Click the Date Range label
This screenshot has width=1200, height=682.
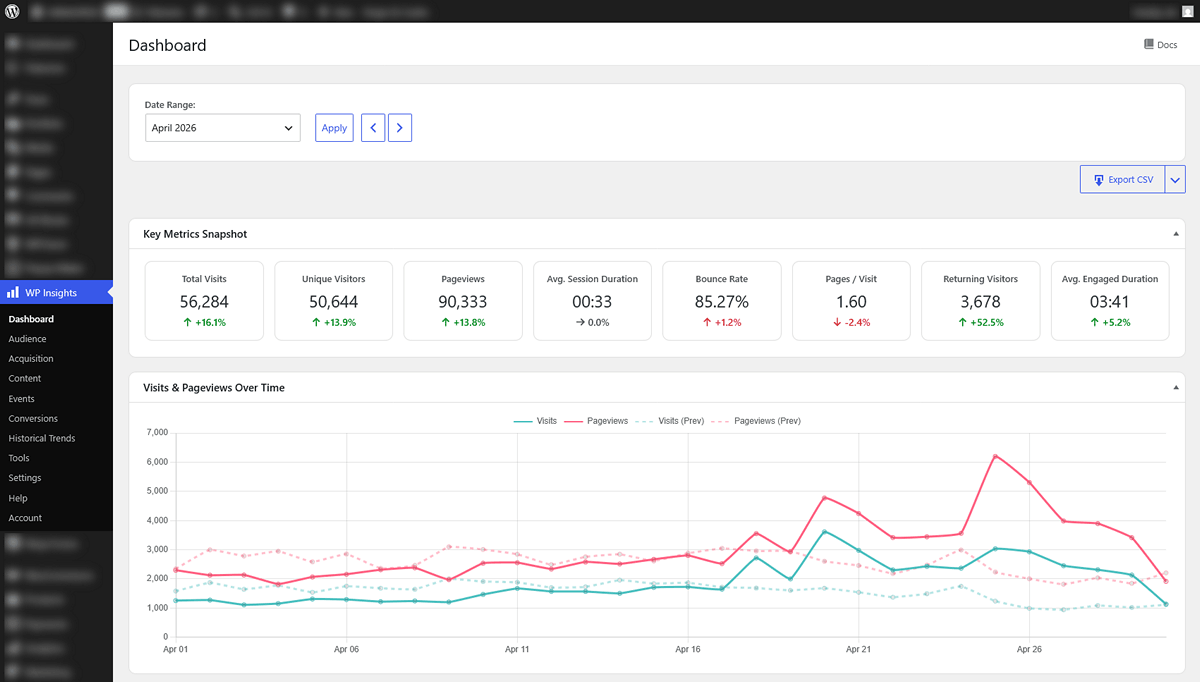tap(170, 104)
